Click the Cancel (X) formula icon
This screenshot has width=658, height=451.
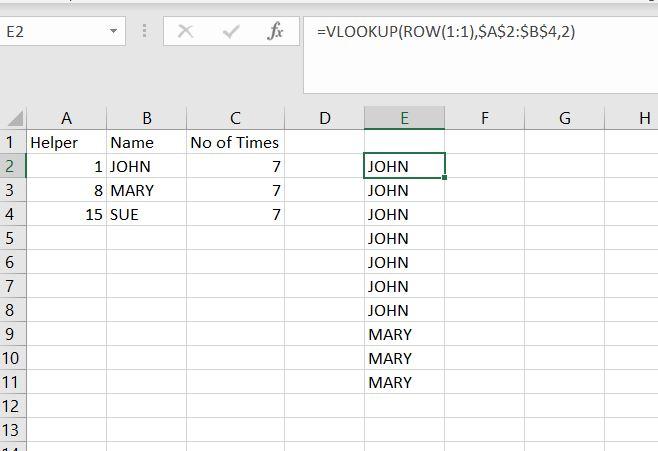tap(185, 31)
